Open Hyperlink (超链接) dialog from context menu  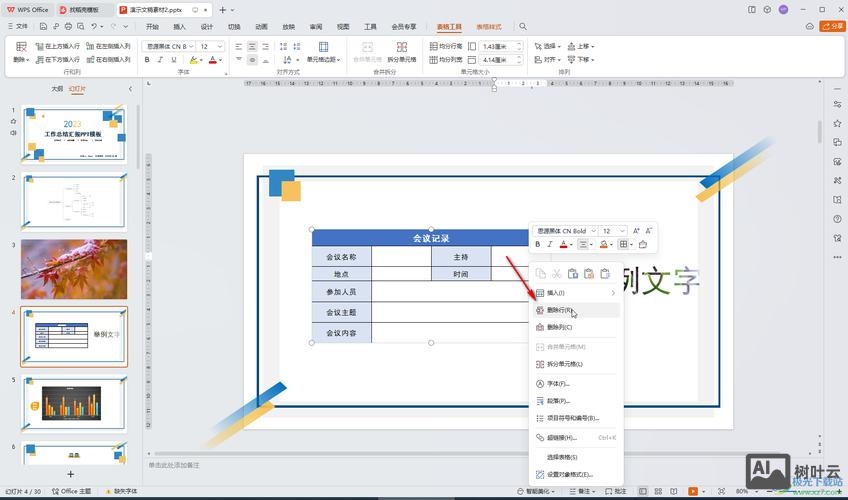[x=562, y=437]
